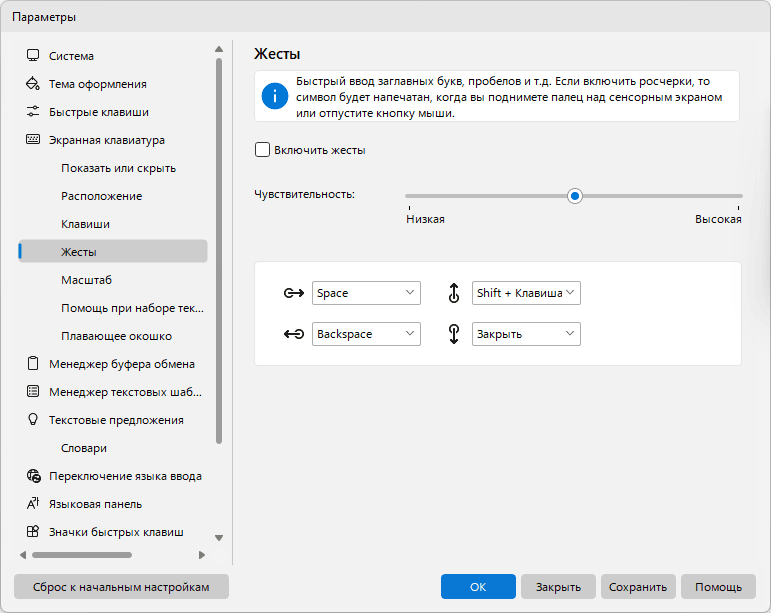
Task: Open the Space gesture dropdown
Action: click(x=366, y=293)
